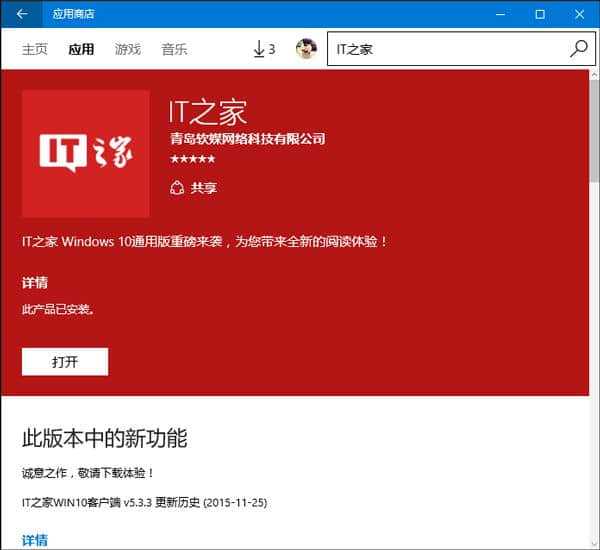
Task: Click the 此版本中的新功能 heading
Action: (x=104, y=438)
